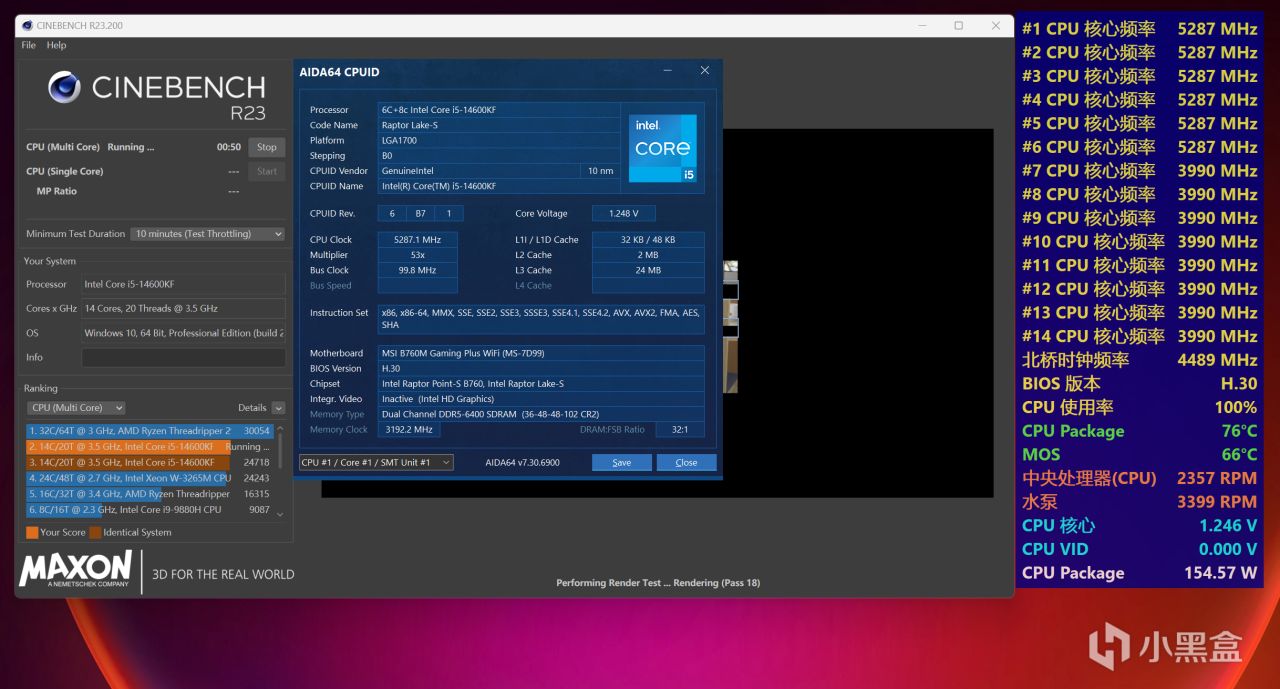Screen dimensions: 1280x689
Task: Select the Intel Core i9-9880H ranking row
Action: (150, 510)
